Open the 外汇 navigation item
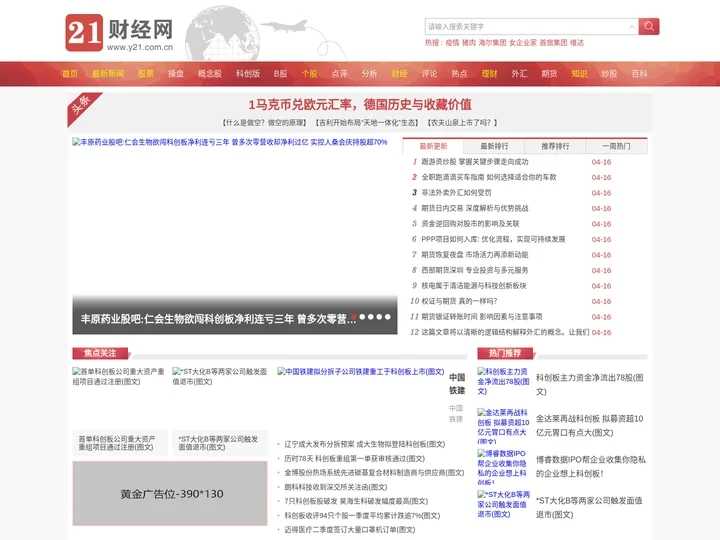Image resolution: width=720 pixels, height=540 pixels. (x=519, y=73)
